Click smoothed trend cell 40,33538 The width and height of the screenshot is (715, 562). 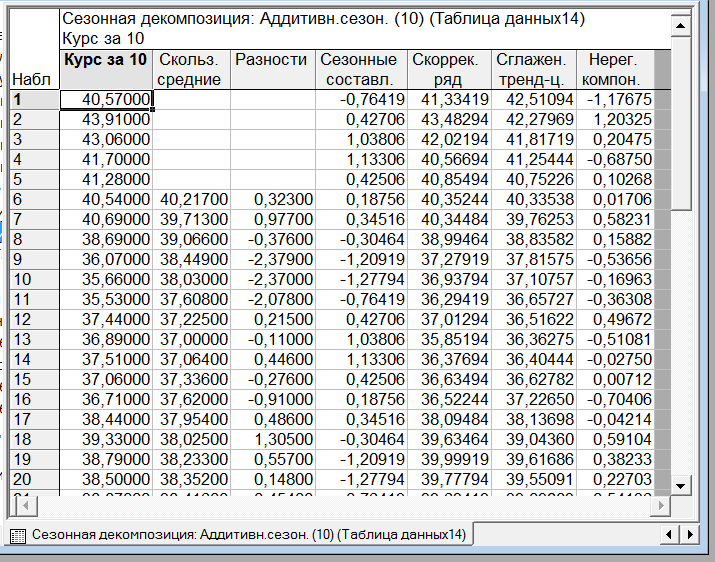(x=534, y=199)
